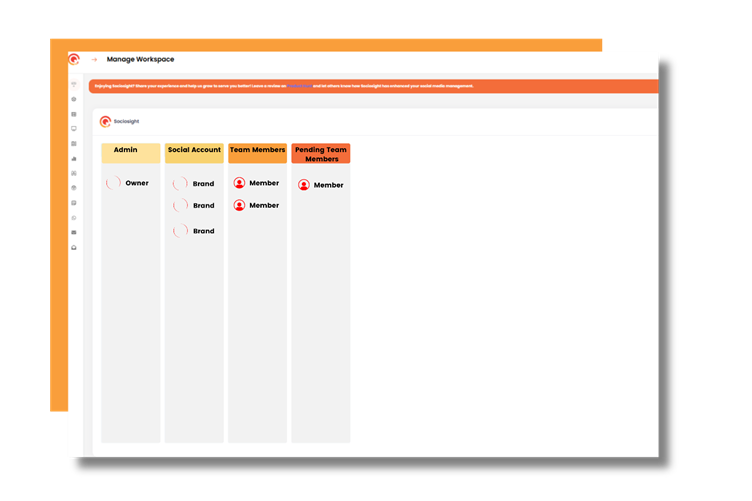Screen dimensions: 752x501
Task: Click the Sociosight logo in top-left corner
Action: pos(74,60)
